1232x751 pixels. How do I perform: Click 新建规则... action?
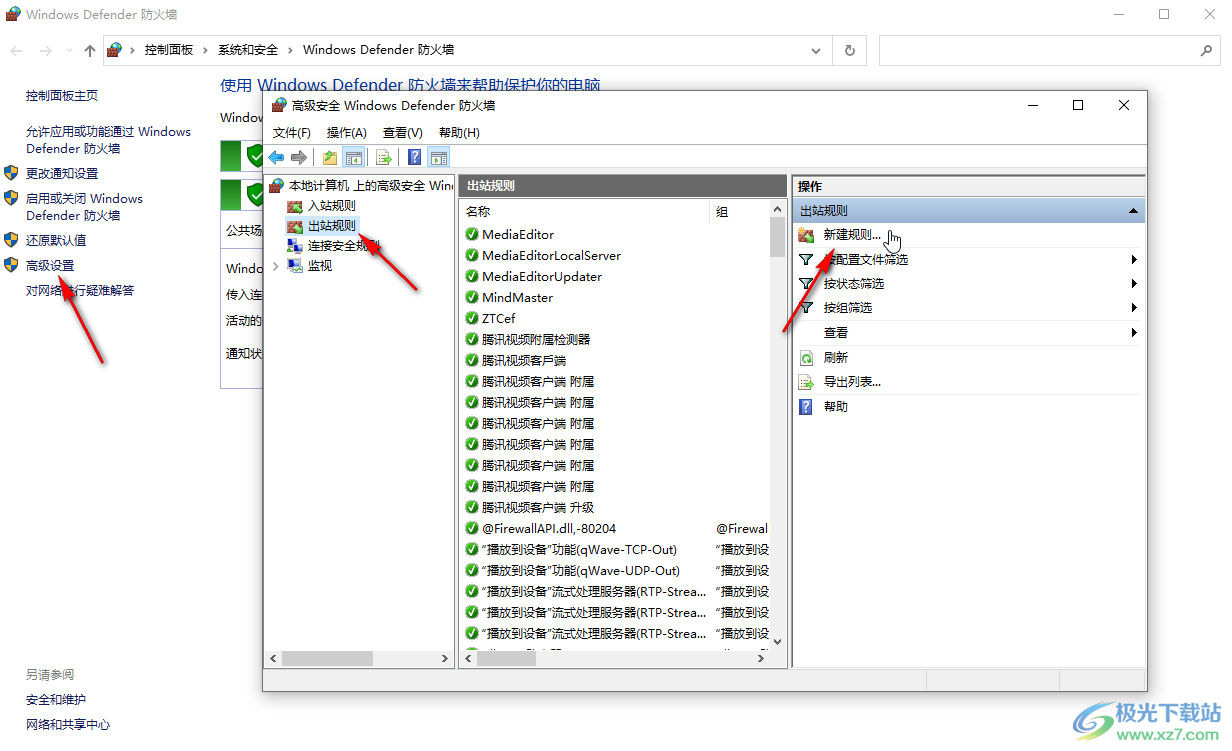[852, 235]
